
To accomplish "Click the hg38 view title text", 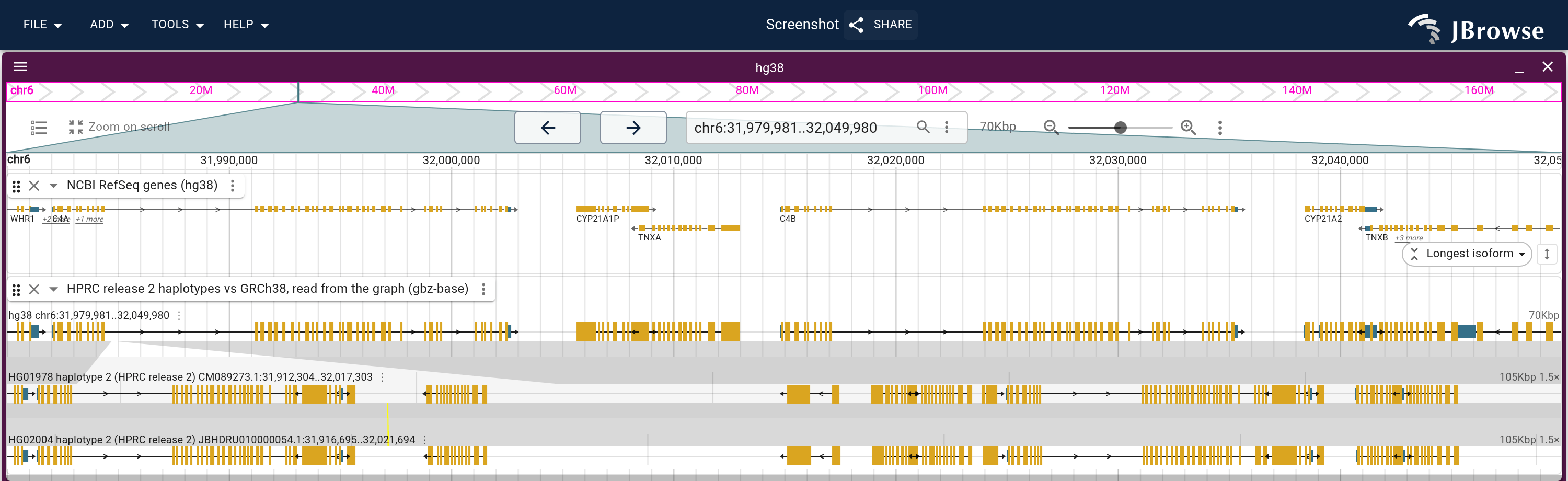I will (769, 67).
